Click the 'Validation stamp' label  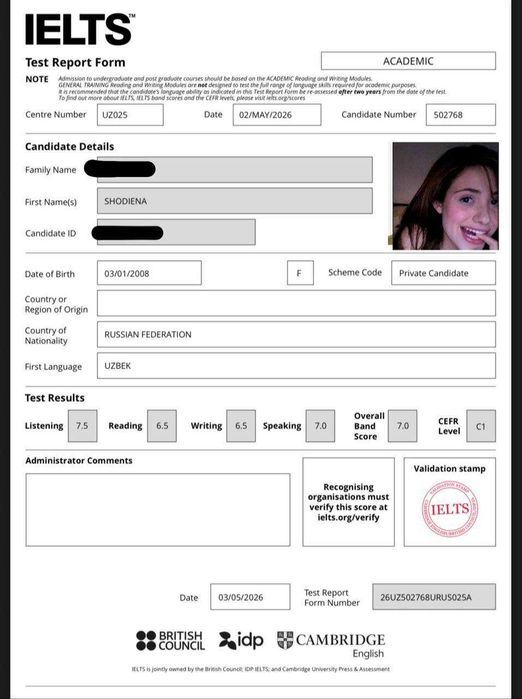(449, 469)
